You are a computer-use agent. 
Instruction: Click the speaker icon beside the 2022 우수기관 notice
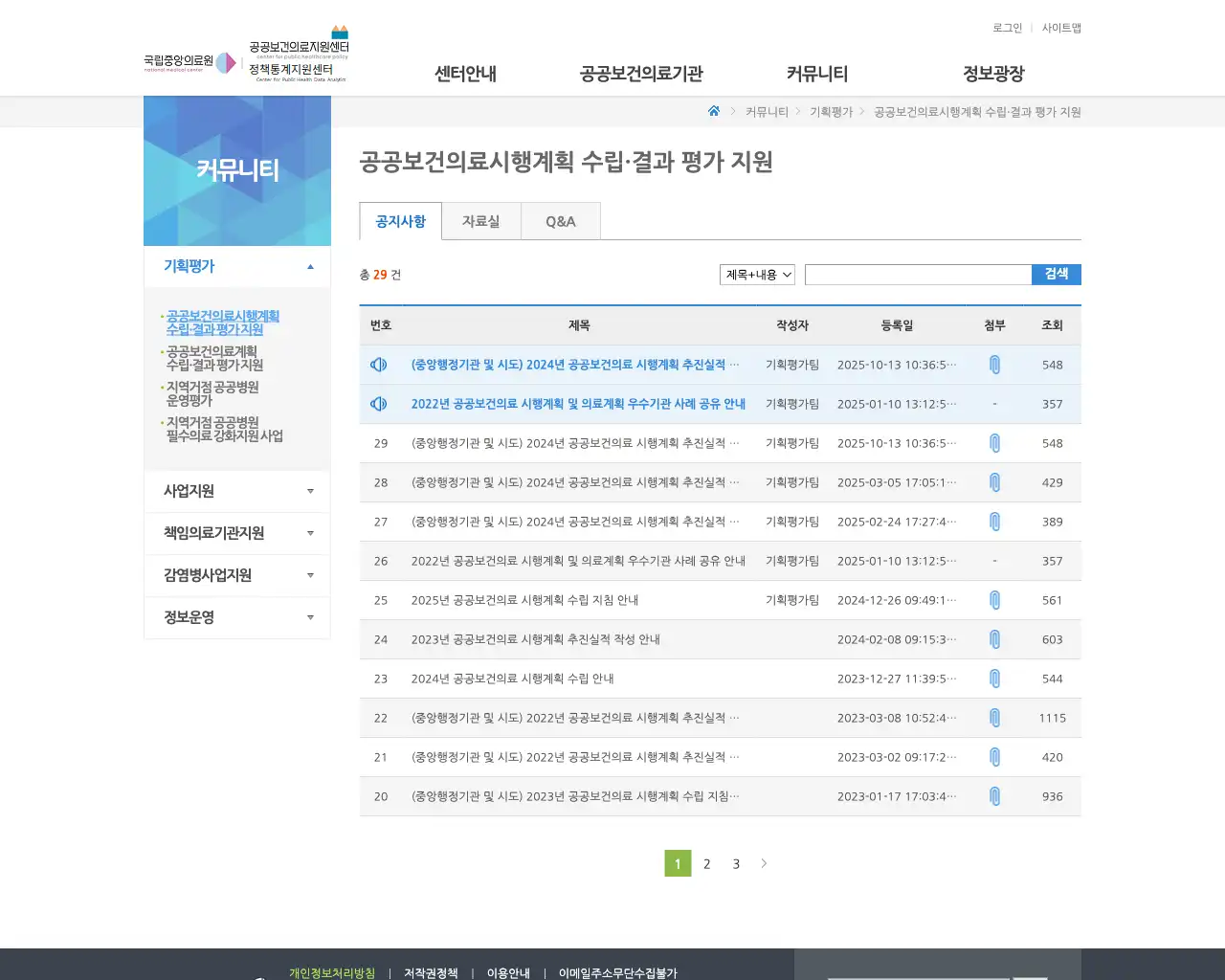379,403
